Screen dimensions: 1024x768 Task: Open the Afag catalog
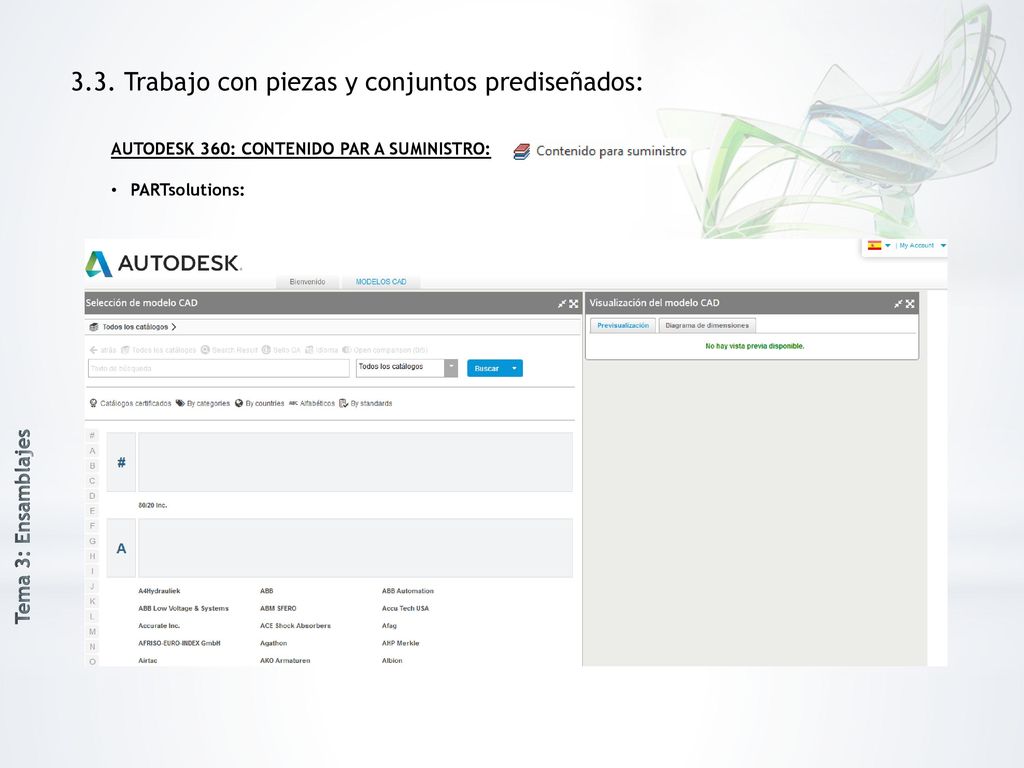[389, 626]
